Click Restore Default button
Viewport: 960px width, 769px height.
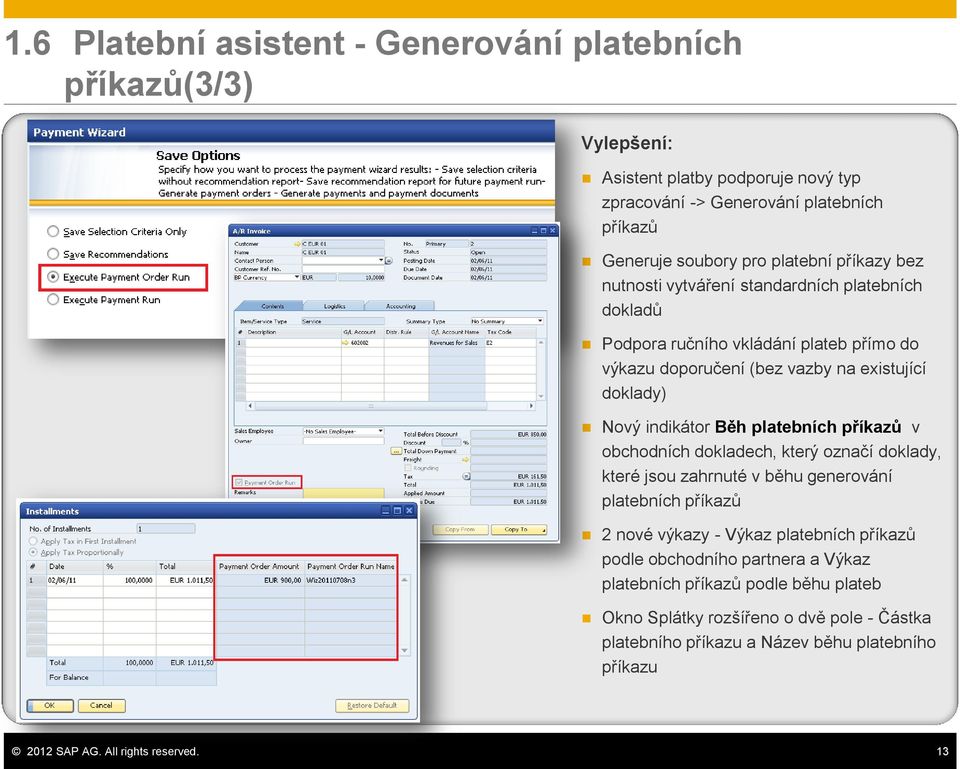coord(372,705)
